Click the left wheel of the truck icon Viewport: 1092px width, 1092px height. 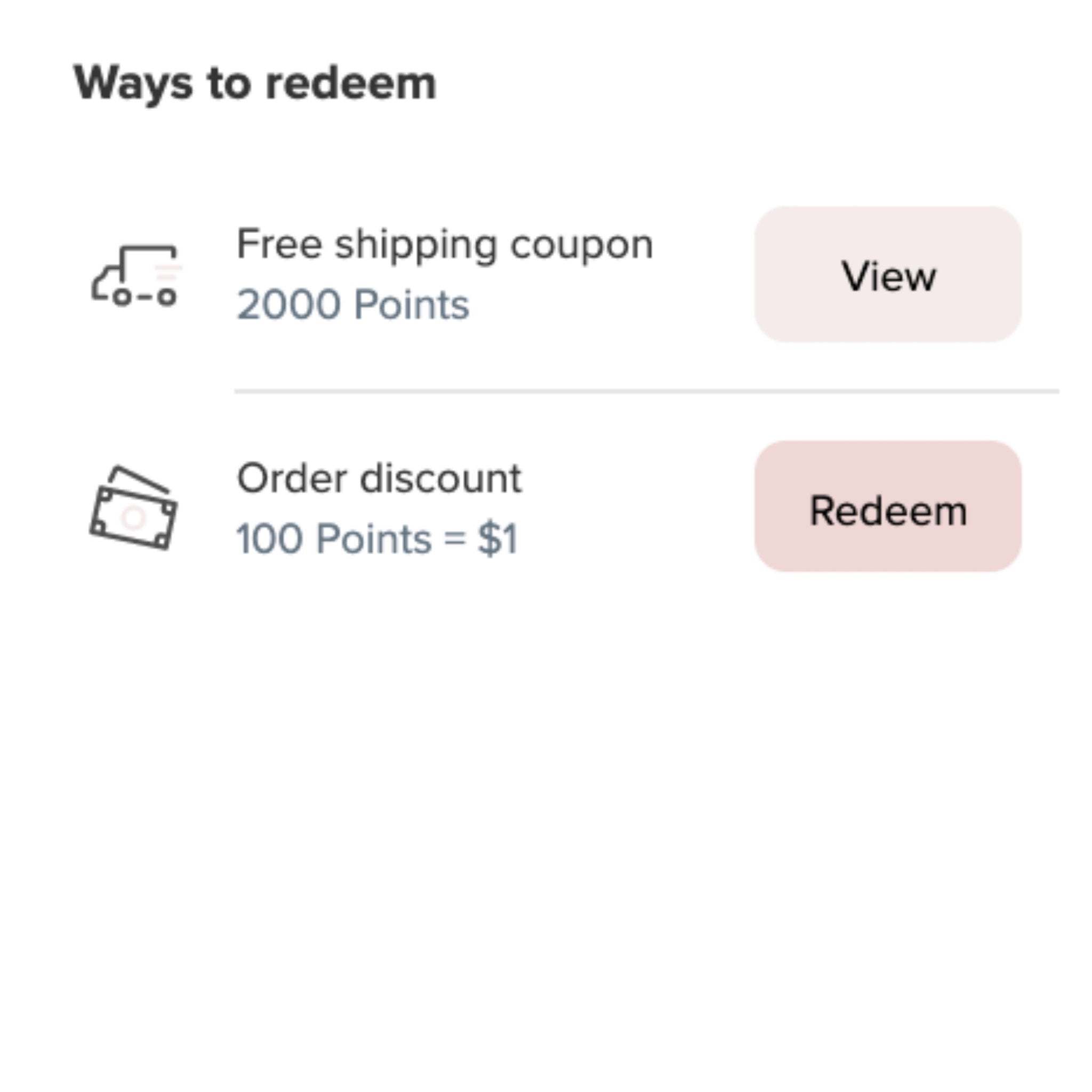coord(122,297)
